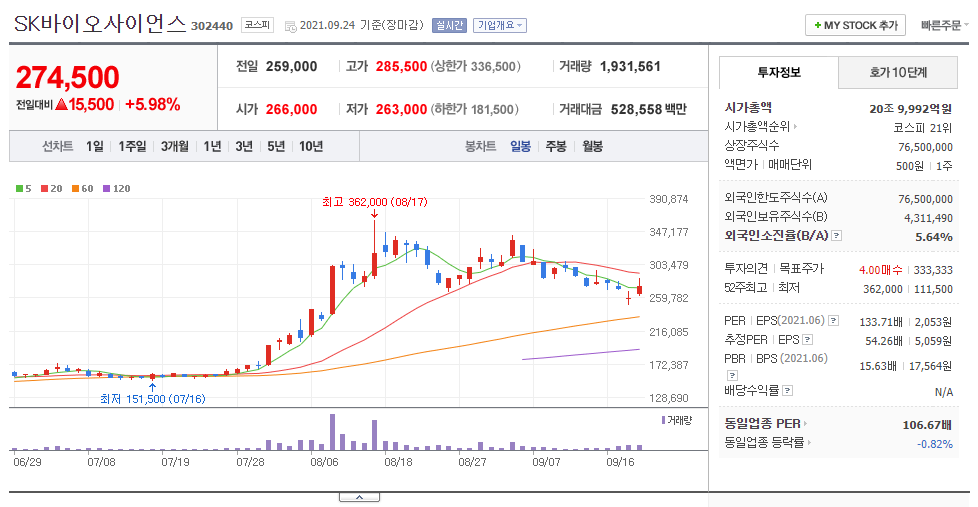The image size is (978, 507).
Task: Click the green 5-day moving average legend
Action: [x=24, y=188]
